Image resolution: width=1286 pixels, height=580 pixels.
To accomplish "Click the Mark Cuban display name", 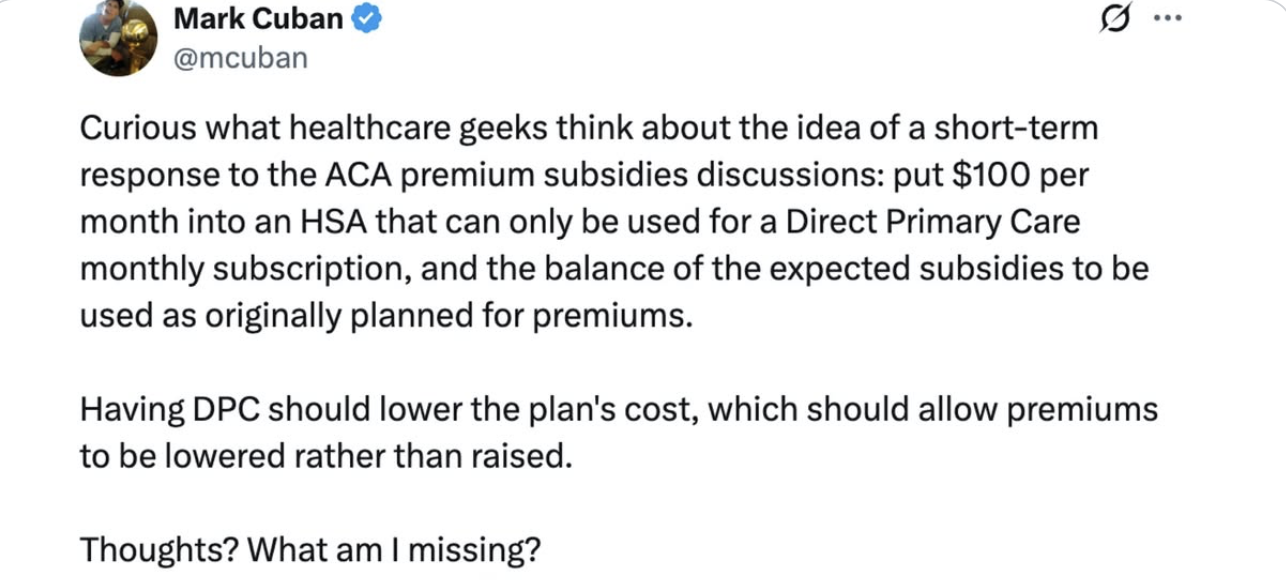I will [258, 19].
